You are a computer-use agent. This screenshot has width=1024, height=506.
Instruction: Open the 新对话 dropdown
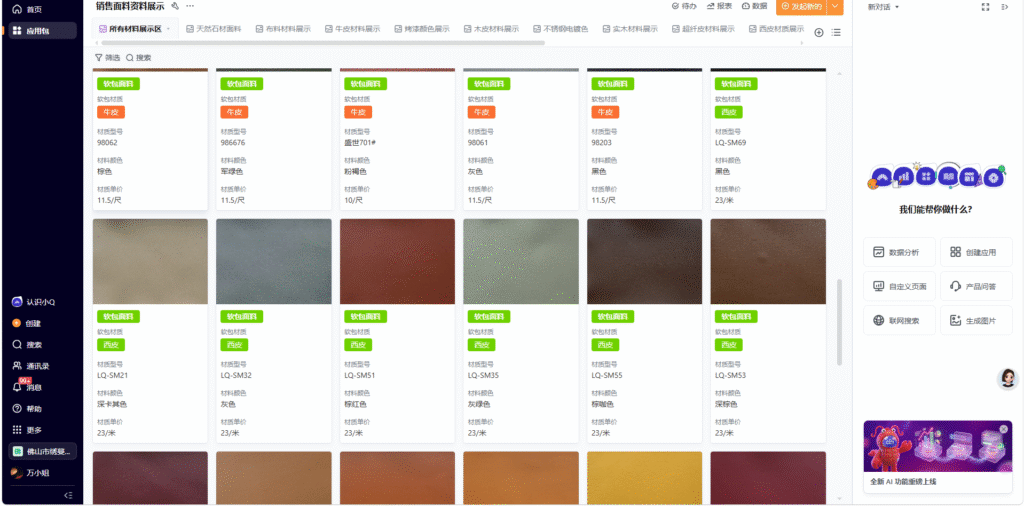click(x=883, y=7)
